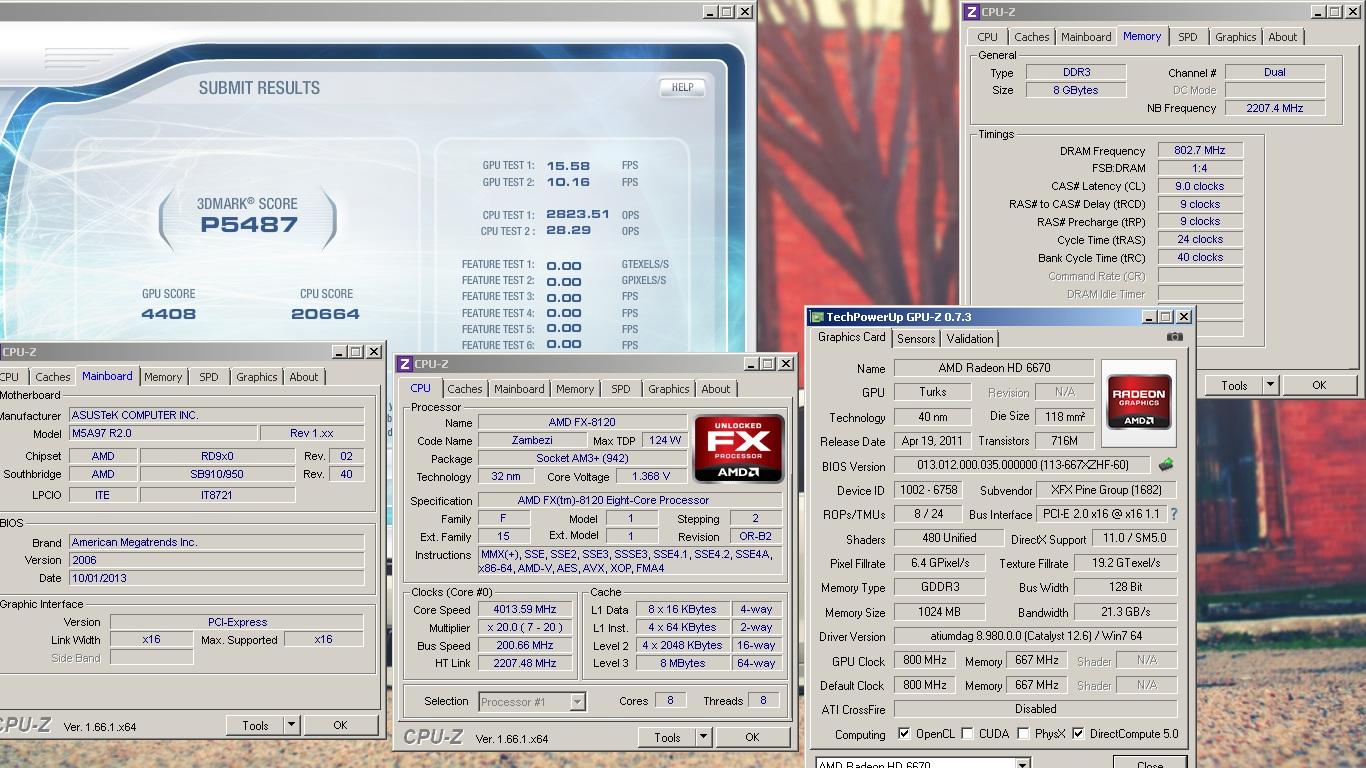This screenshot has width=1366, height=768.
Task: Click the NB Frequency 2207.4 MHz field
Action: click(x=1275, y=108)
